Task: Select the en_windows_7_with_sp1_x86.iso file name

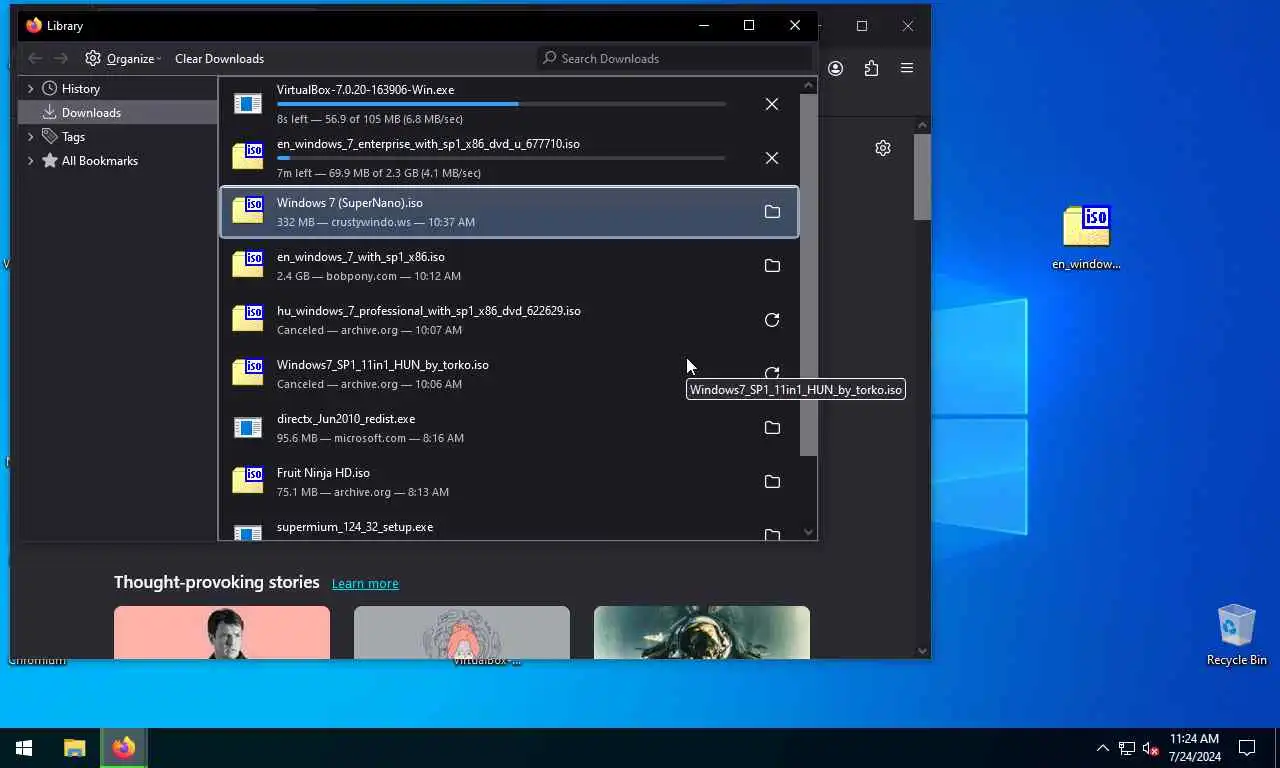Action: (361, 257)
